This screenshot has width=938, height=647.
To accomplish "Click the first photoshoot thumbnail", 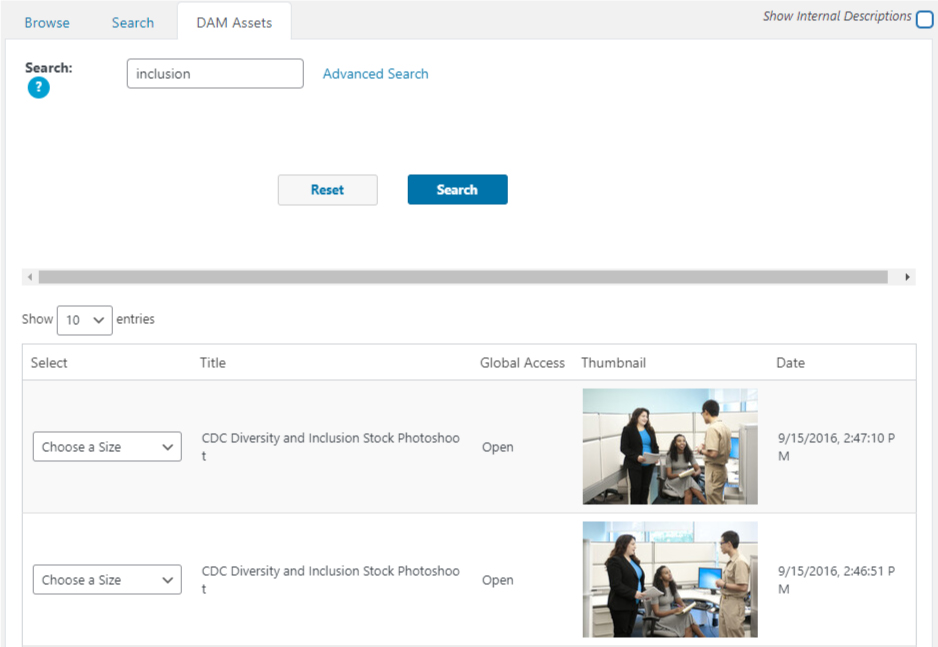I will pyautogui.click(x=669, y=446).
